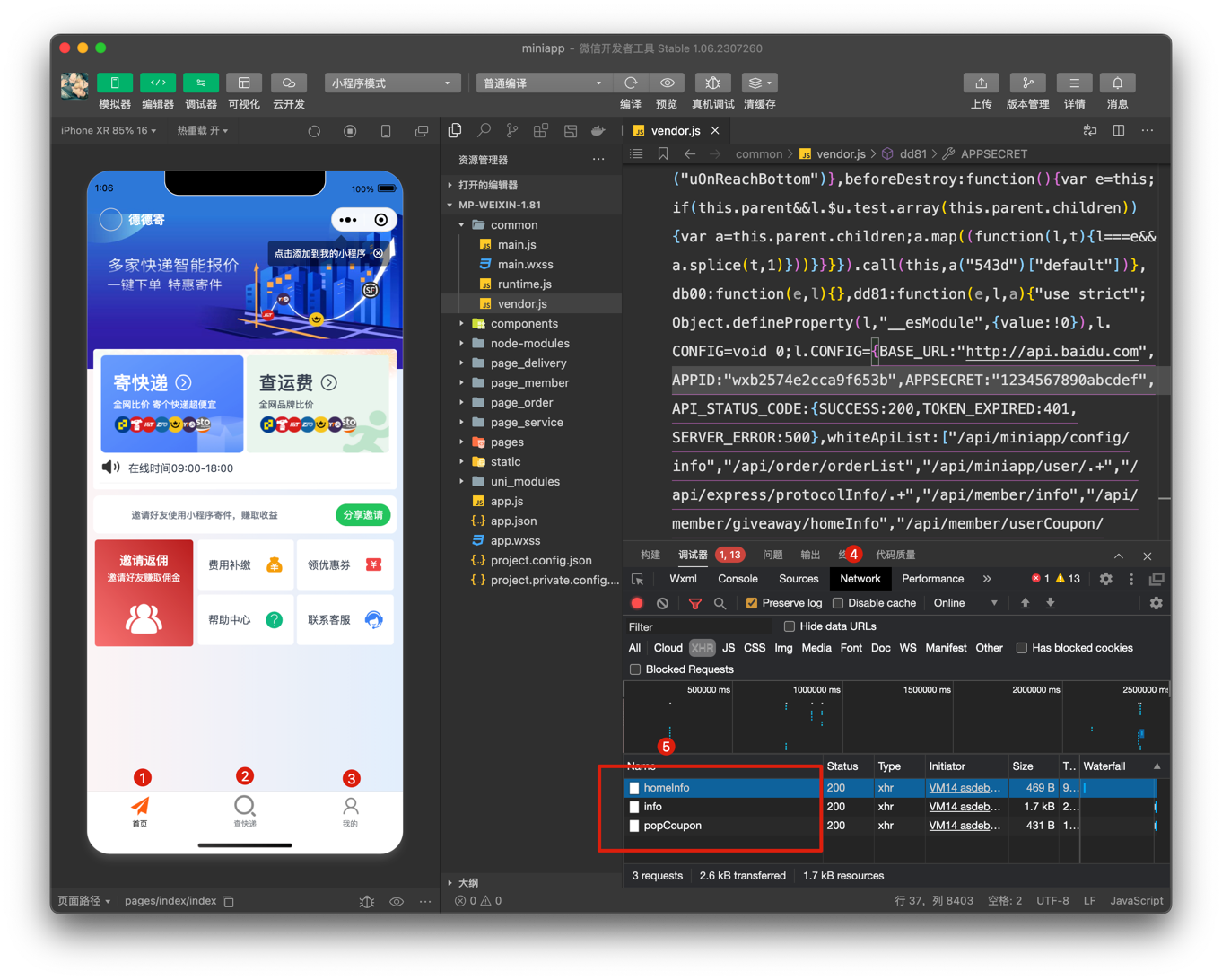This screenshot has width=1222, height=980.
Task: Check Blocked Requests
Action: click(x=635, y=669)
